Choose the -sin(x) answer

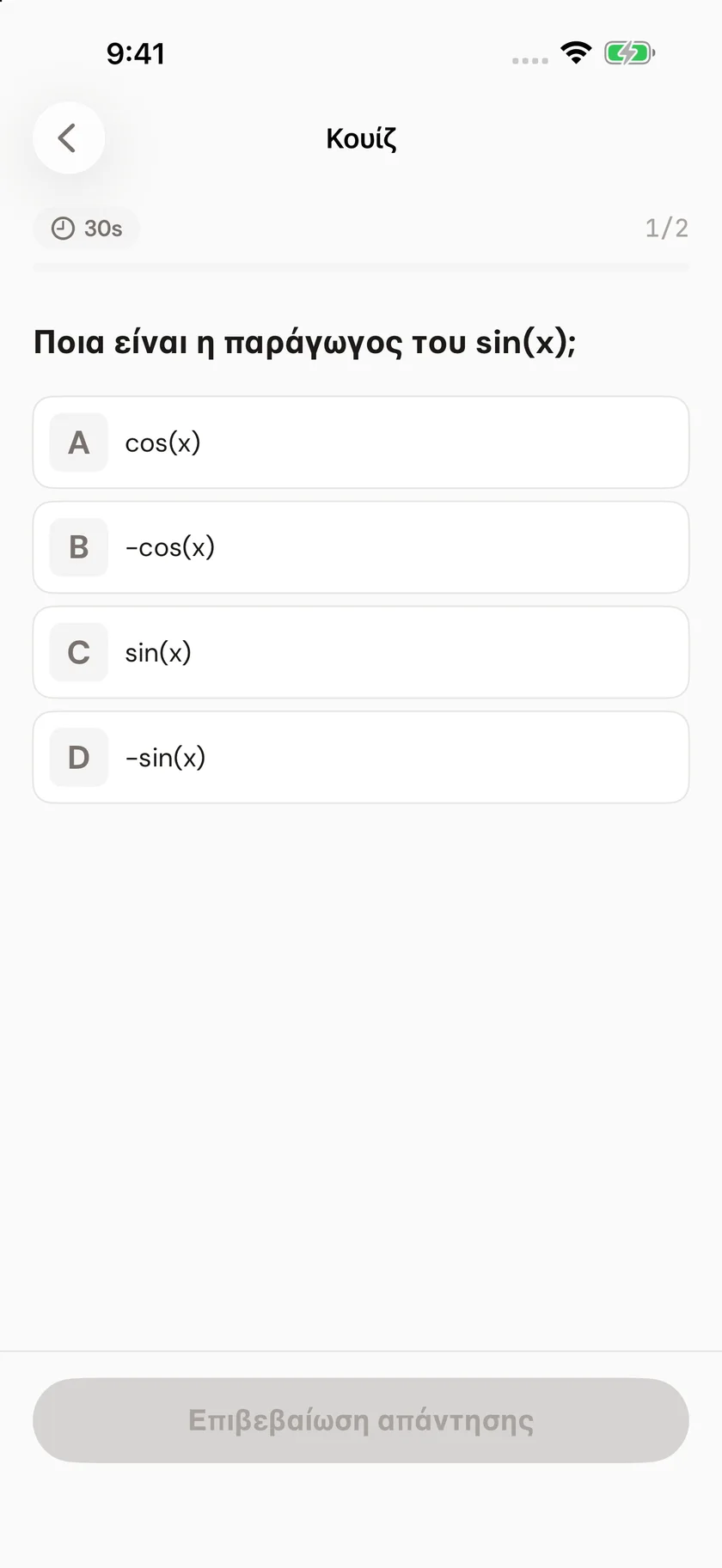pos(361,757)
